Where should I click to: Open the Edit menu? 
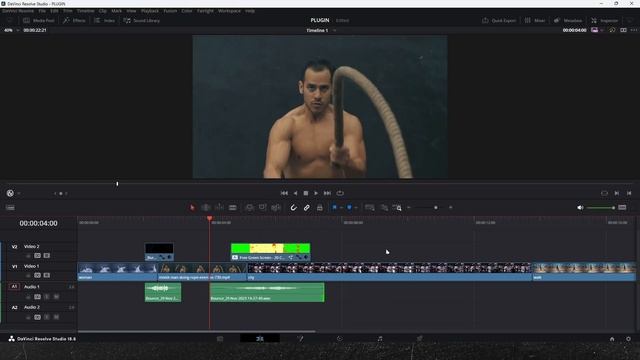click(x=54, y=11)
